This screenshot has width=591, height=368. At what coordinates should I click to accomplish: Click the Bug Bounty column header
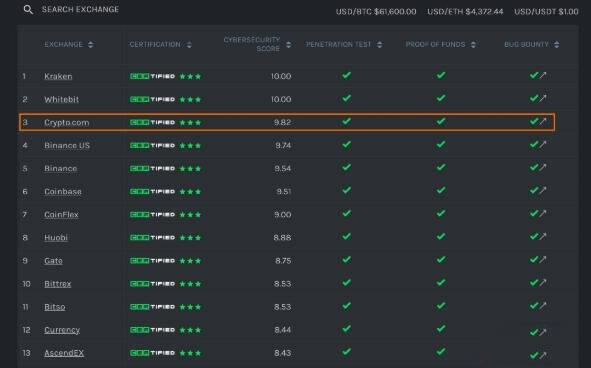526,44
